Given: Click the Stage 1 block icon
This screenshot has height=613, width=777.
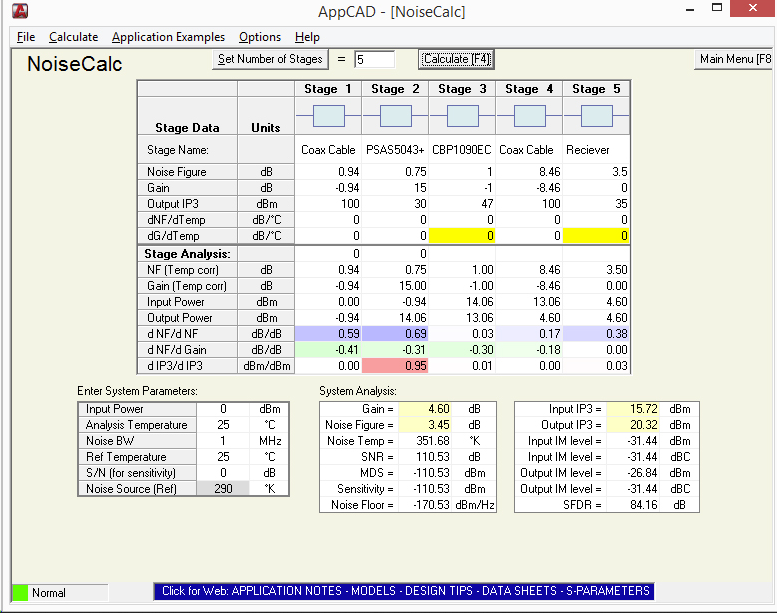Looking at the screenshot, I should [328, 116].
